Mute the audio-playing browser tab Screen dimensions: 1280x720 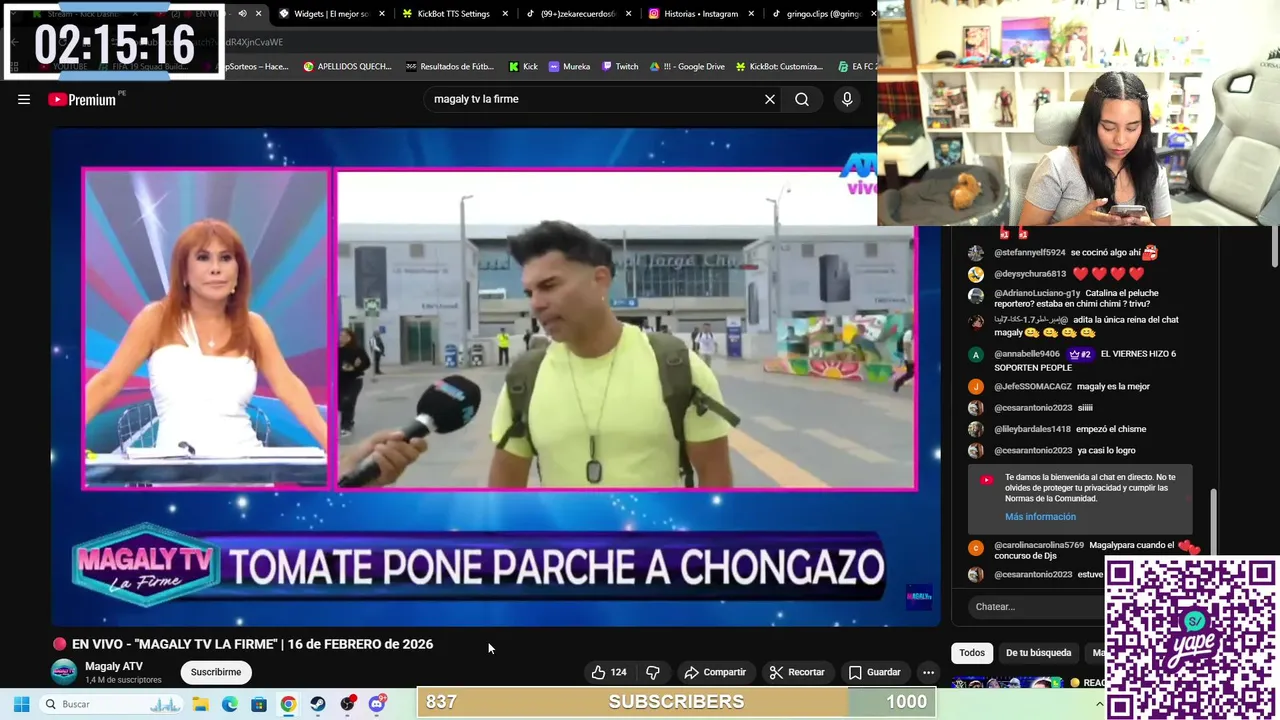point(242,14)
